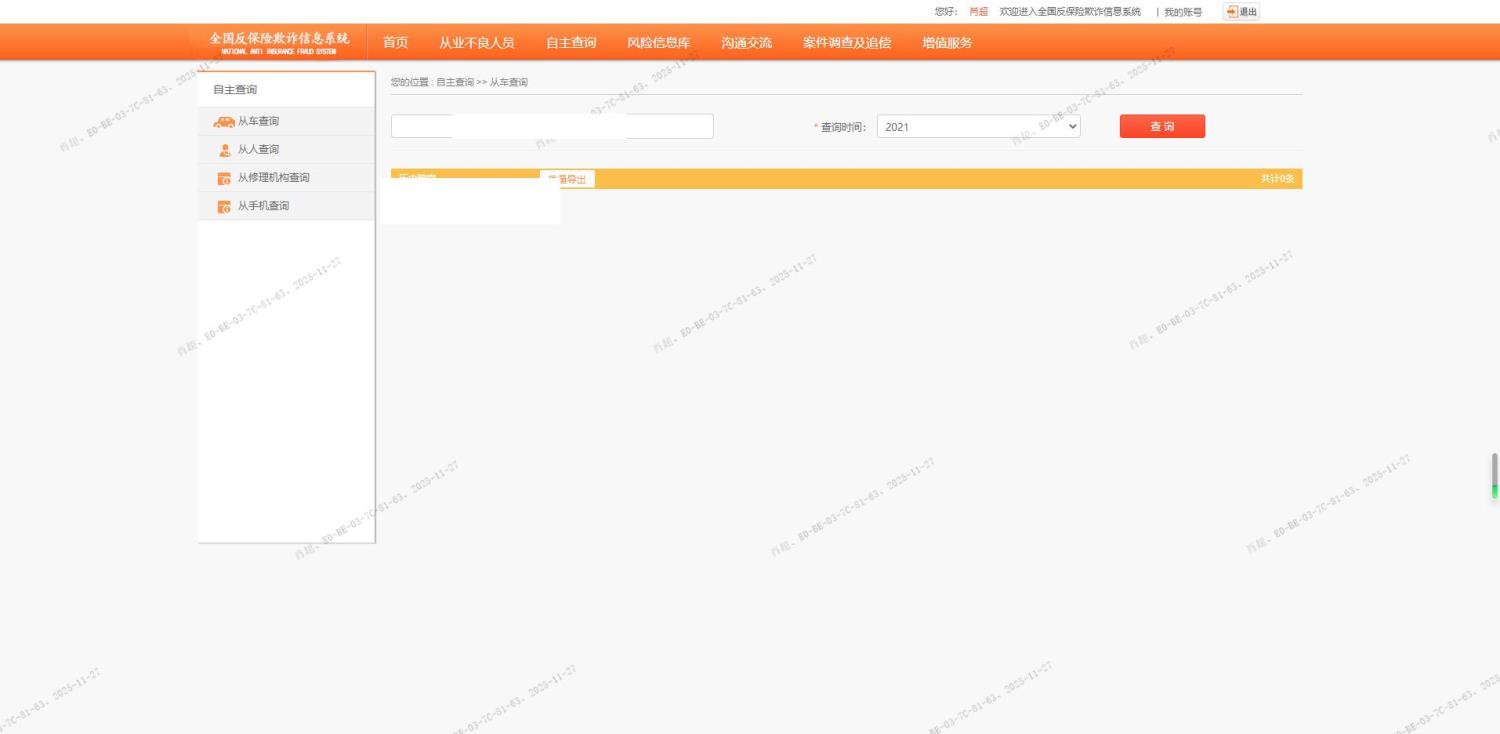Click the user name after 您好

[x=978, y=12]
